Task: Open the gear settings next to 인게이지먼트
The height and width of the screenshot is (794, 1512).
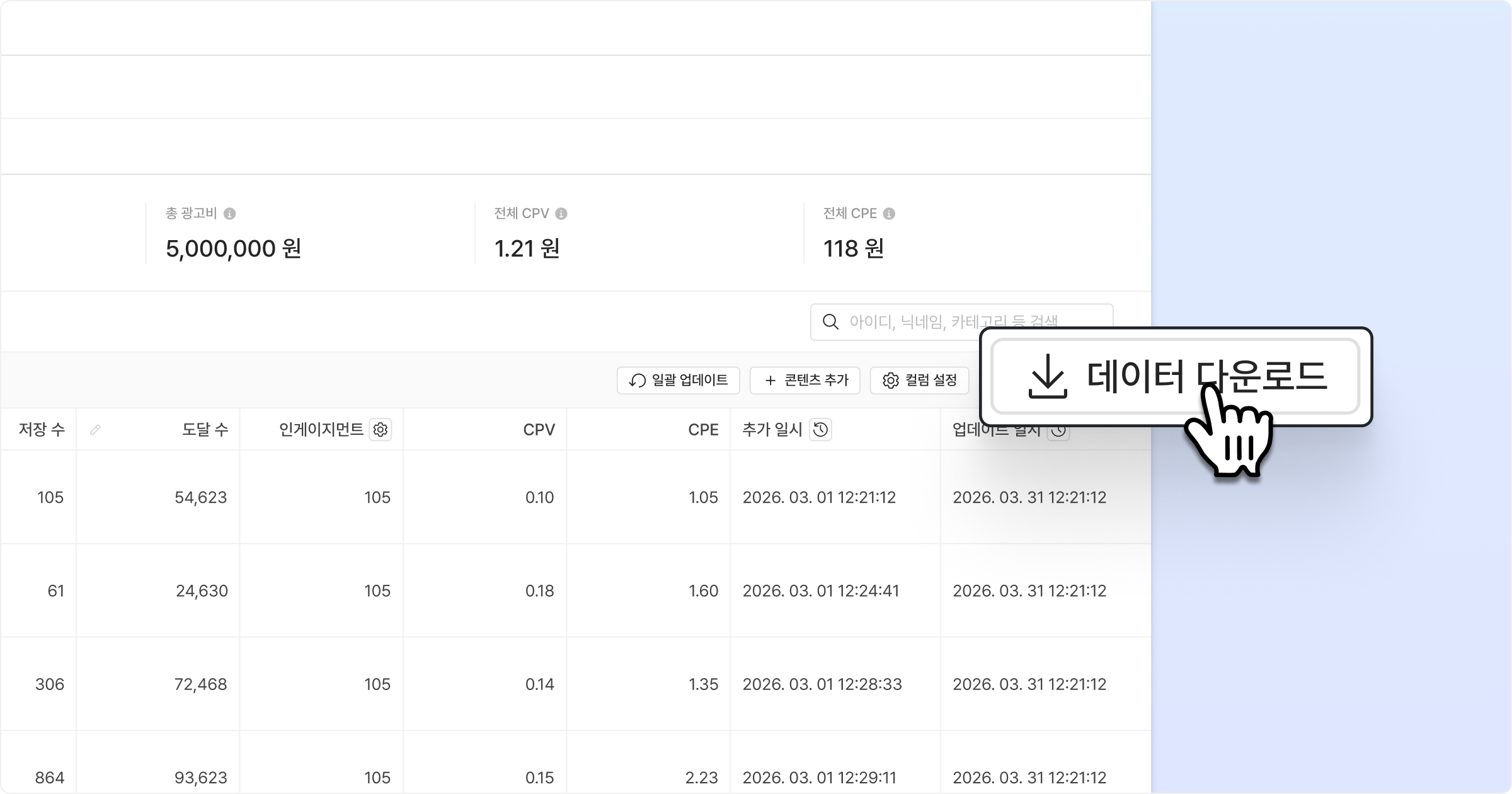Action: click(381, 430)
